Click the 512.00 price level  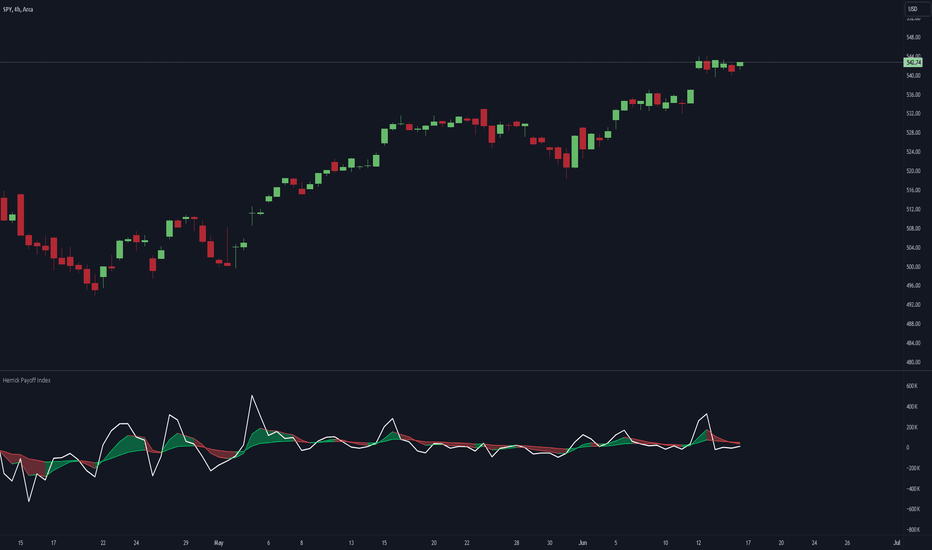(913, 209)
